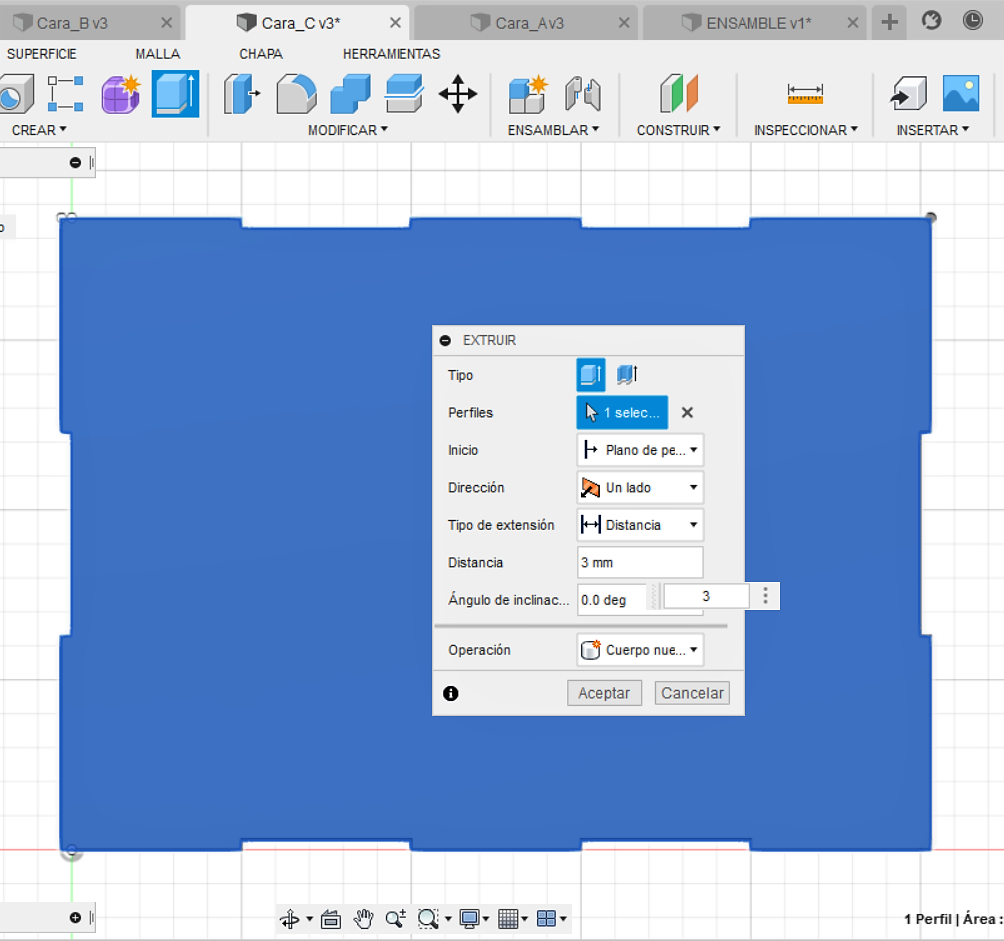Viewport: 1004px width, 941px height.
Task: Expand the CREAR menu
Action: 40,130
